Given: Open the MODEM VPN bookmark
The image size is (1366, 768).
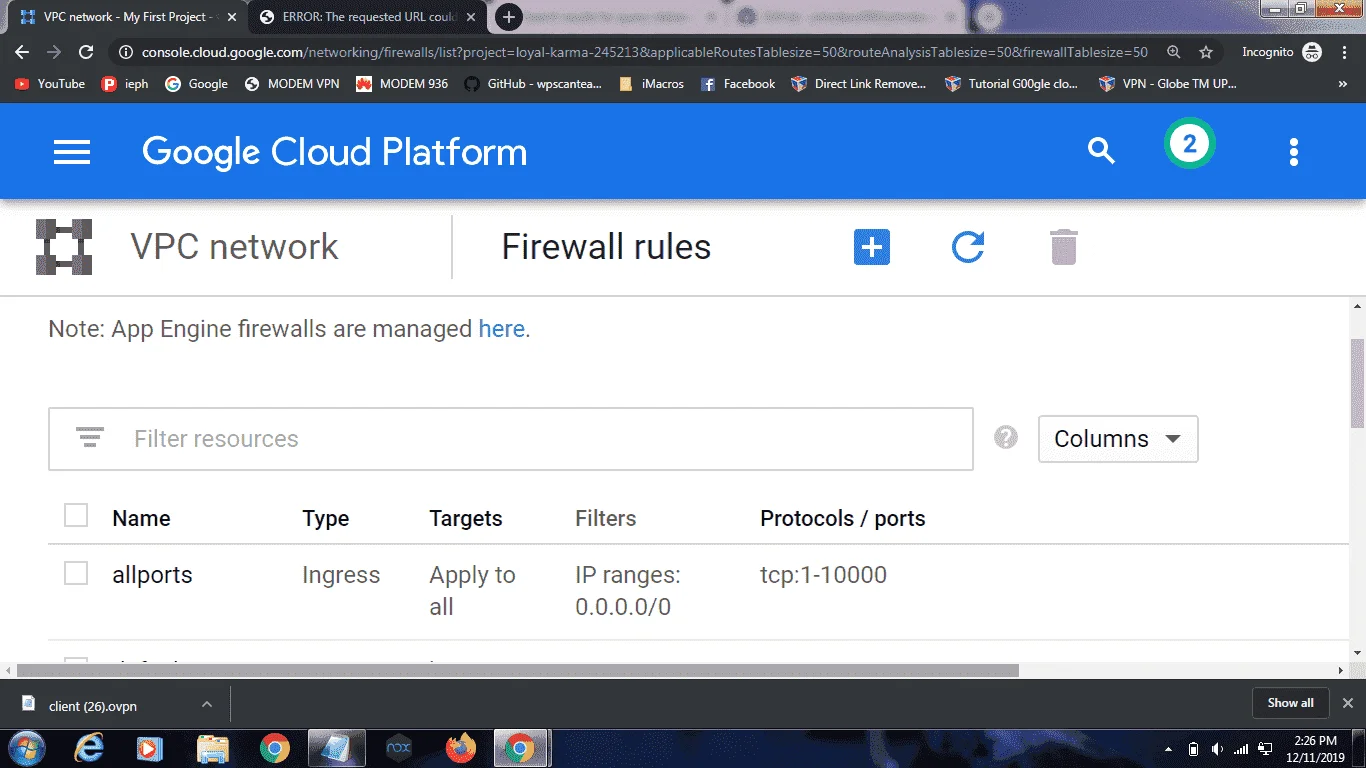Looking at the screenshot, I should pos(292,84).
